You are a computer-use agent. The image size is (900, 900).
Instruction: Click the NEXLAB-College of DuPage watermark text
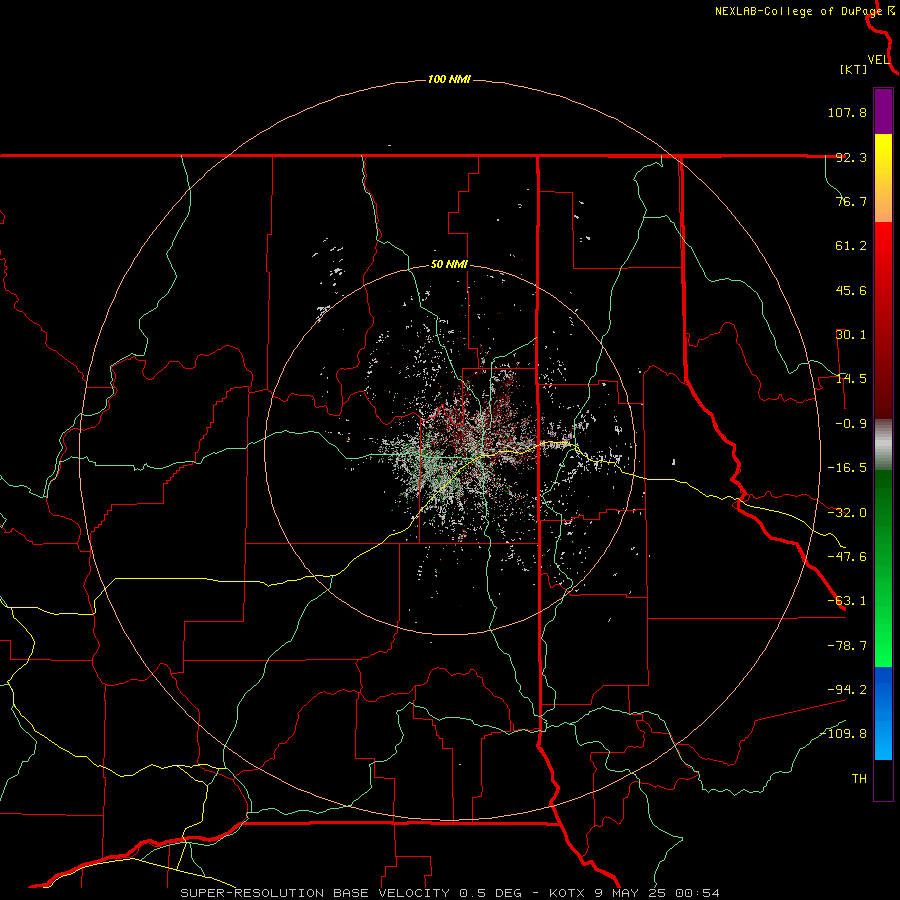pyautogui.click(x=805, y=11)
